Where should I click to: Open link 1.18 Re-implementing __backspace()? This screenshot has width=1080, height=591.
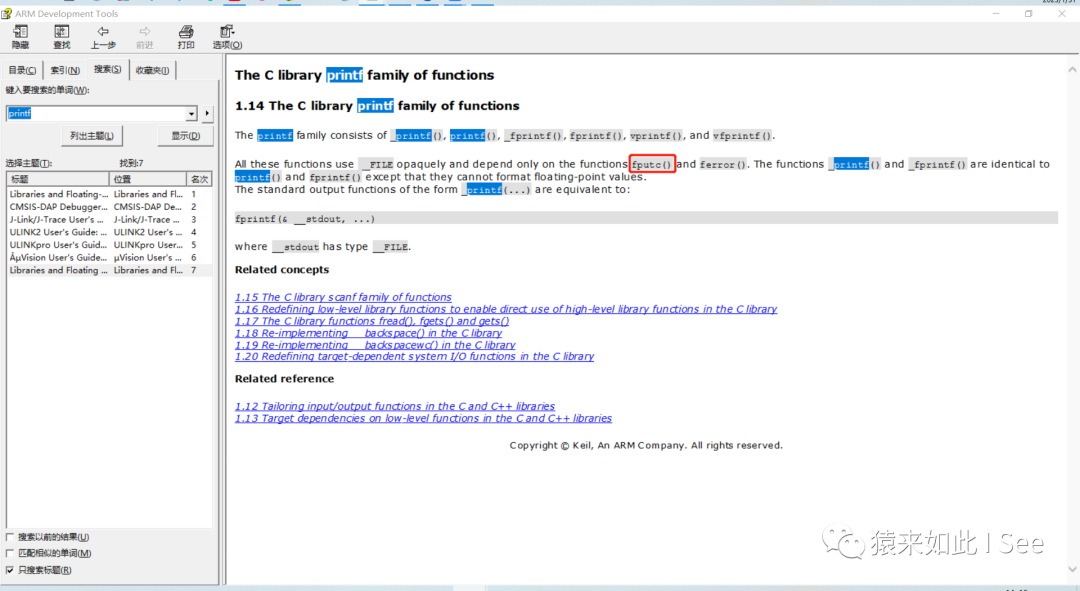coord(368,333)
